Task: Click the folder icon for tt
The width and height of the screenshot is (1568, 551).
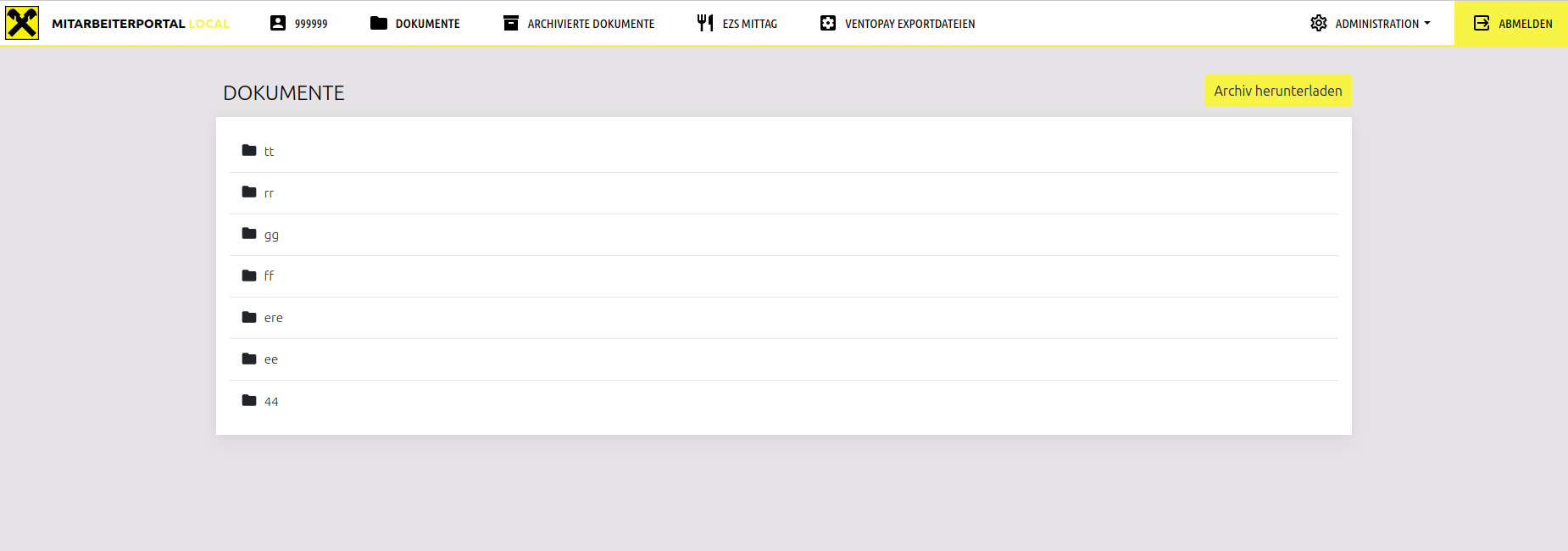Action: click(249, 150)
